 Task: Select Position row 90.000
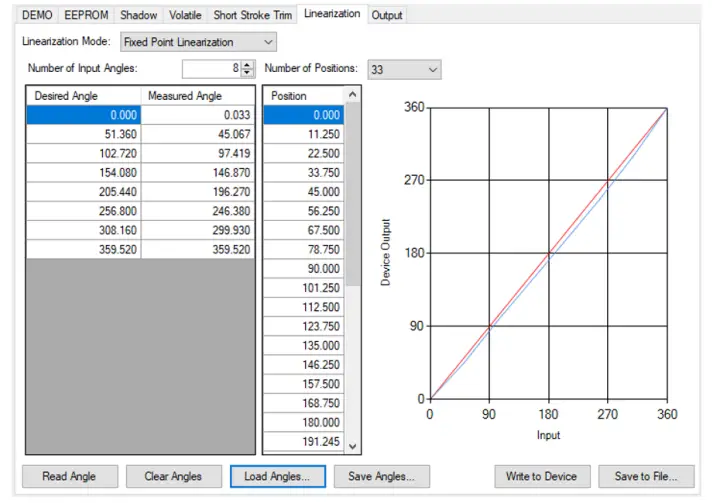pos(304,269)
